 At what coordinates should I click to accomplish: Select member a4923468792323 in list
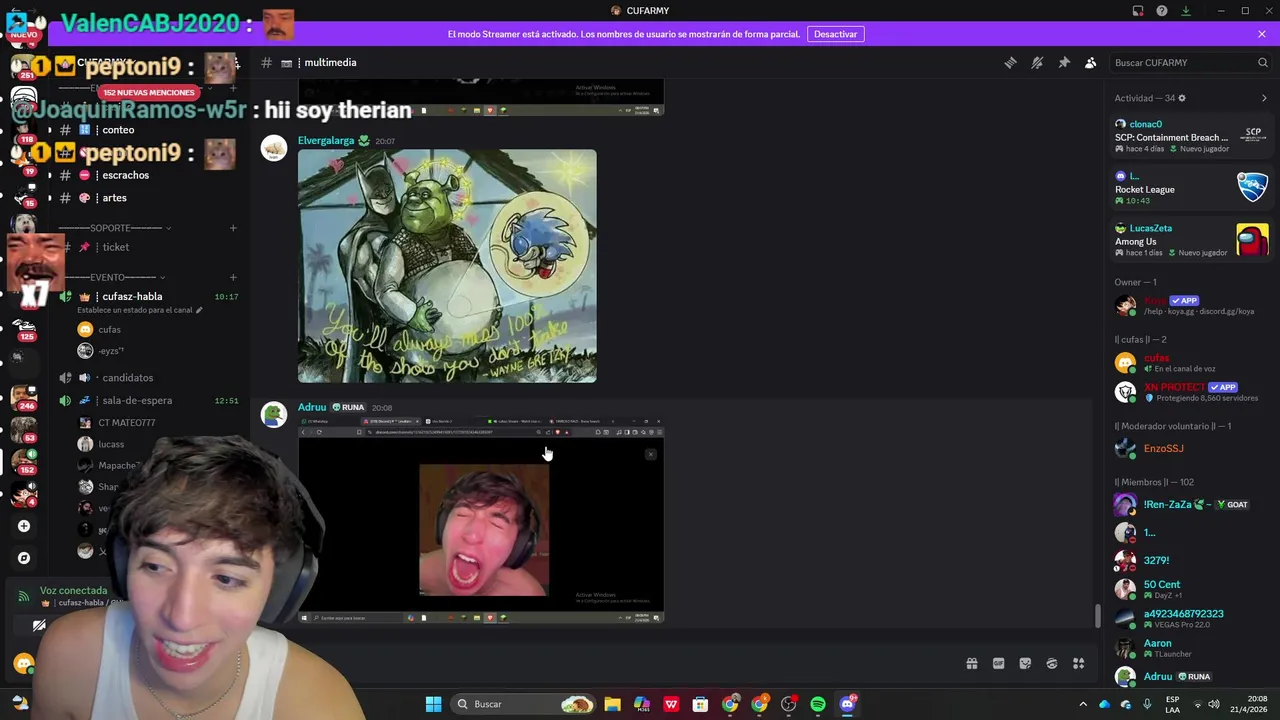coord(1191,619)
